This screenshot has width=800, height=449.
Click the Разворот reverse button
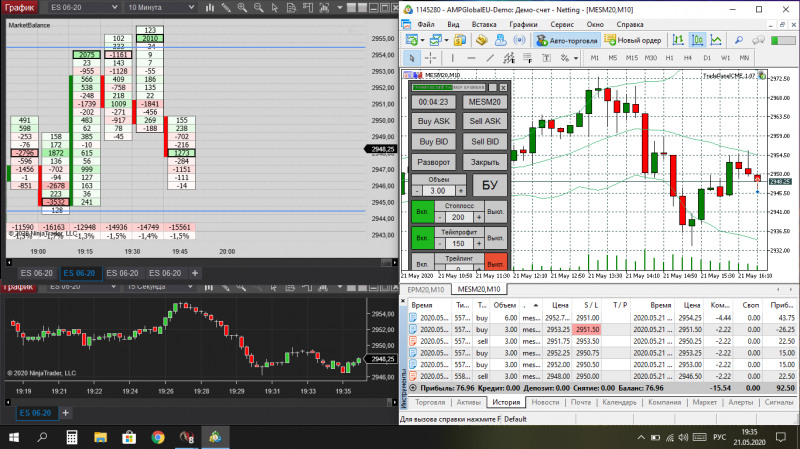pyautogui.click(x=434, y=162)
